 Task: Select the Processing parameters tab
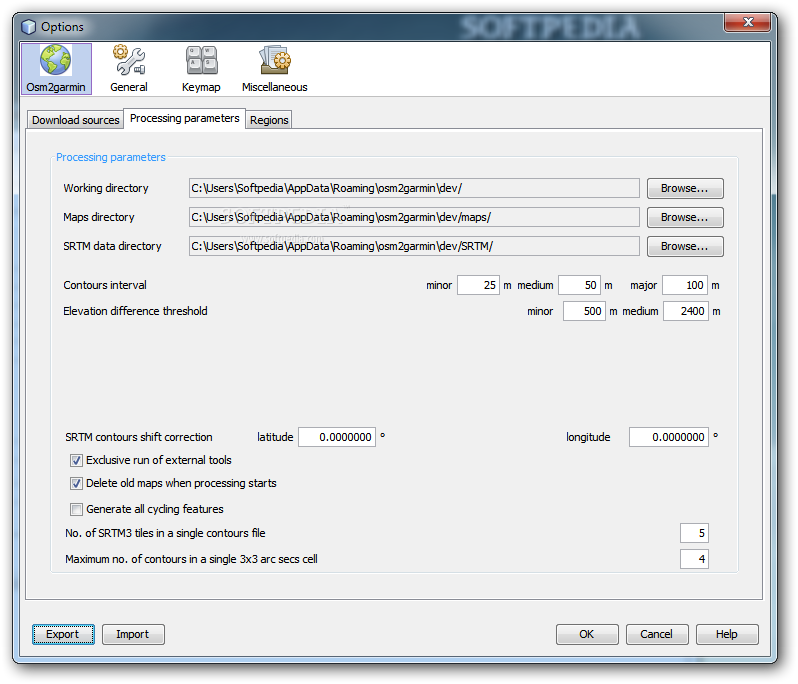(x=184, y=119)
